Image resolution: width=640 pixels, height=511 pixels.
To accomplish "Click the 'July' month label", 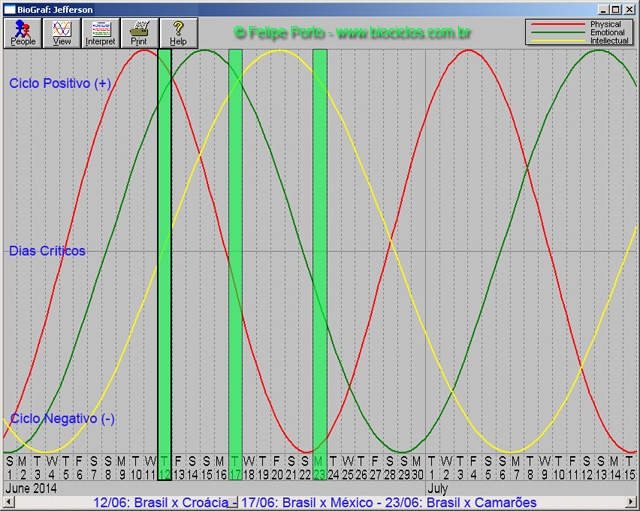I will [x=438, y=488].
